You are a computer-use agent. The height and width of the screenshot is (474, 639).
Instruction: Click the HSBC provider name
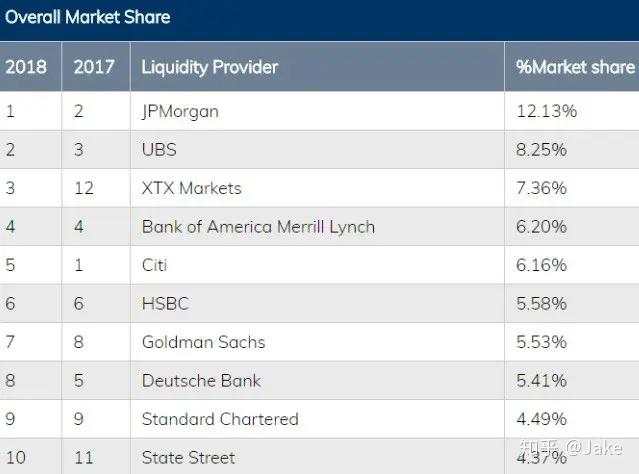coord(165,303)
